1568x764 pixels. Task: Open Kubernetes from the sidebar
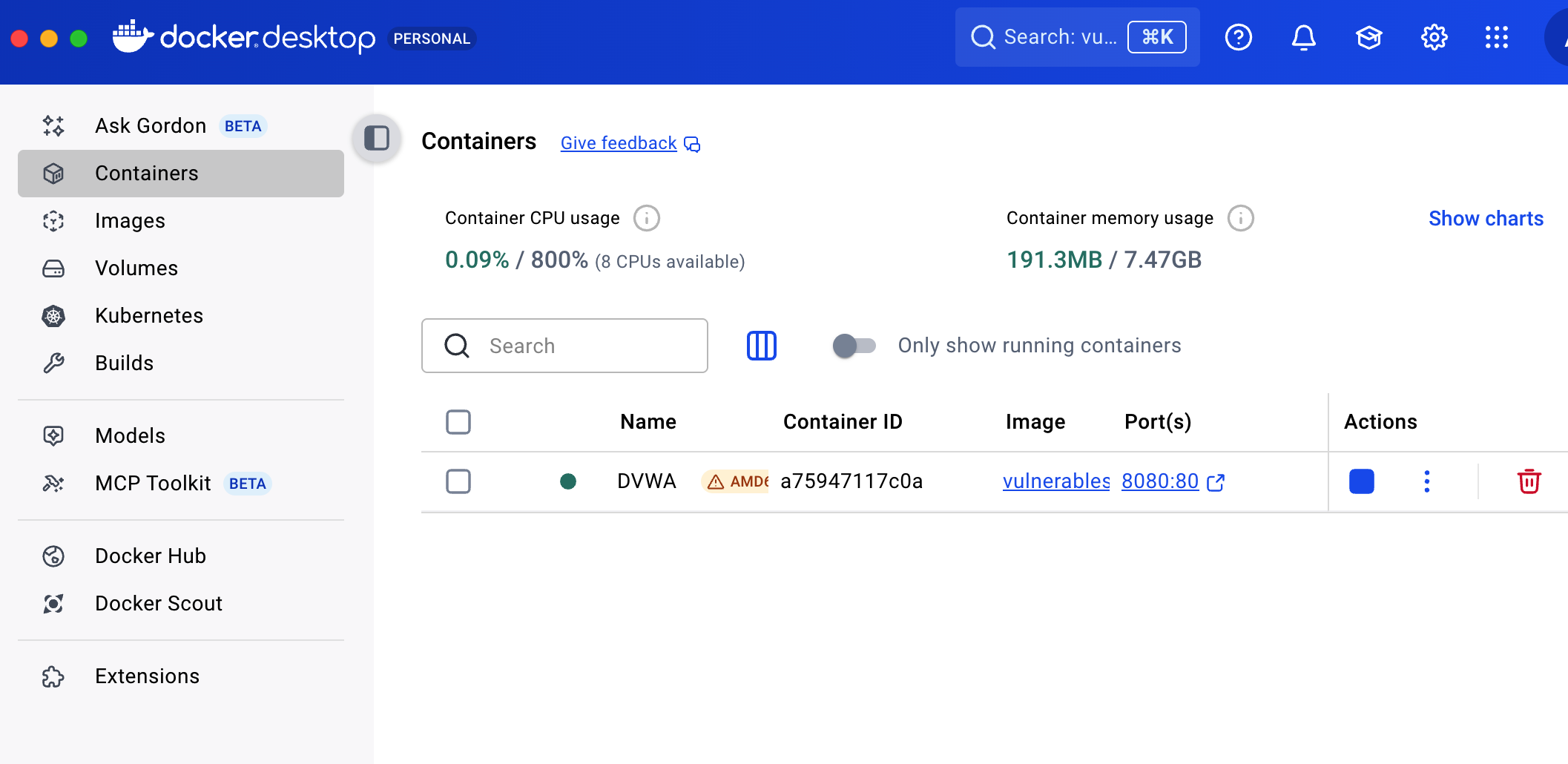[x=148, y=316]
